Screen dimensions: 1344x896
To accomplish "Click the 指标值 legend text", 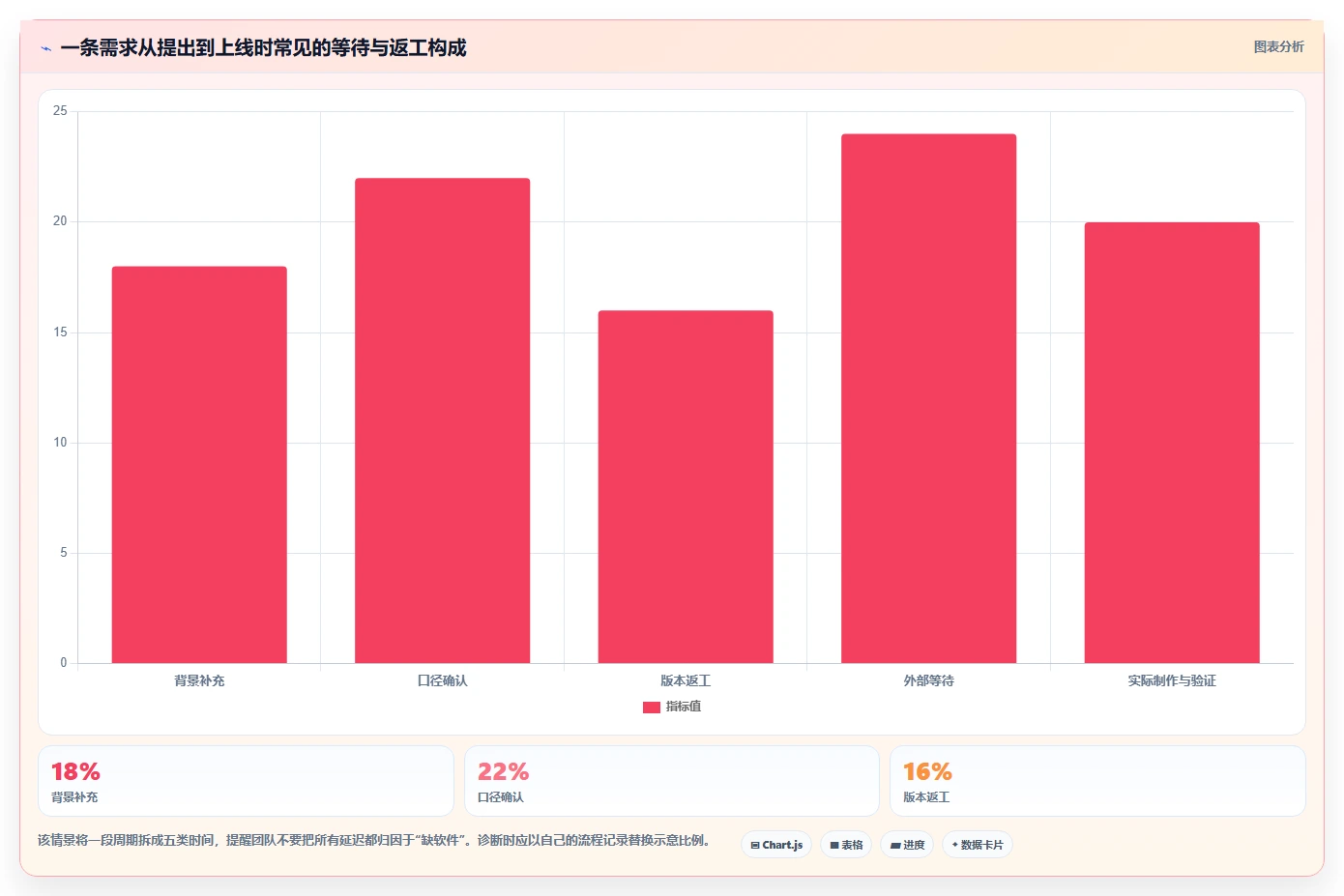I will pyautogui.click(x=684, y=707).
